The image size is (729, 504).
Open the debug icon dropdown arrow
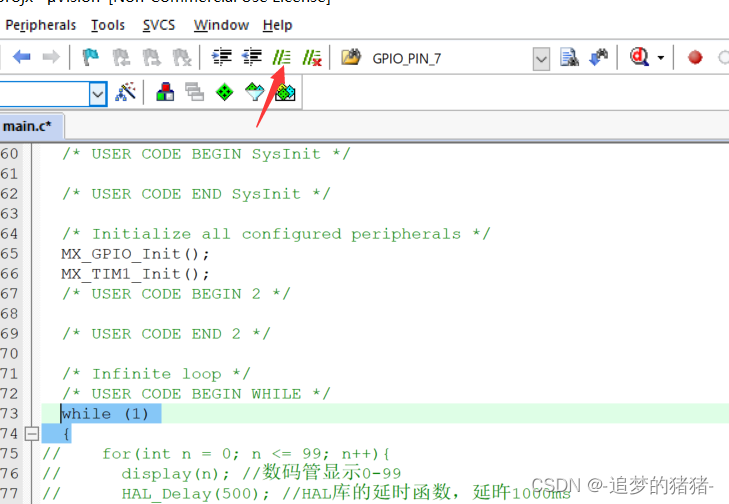pyautogui.click(x=661, y=58)
